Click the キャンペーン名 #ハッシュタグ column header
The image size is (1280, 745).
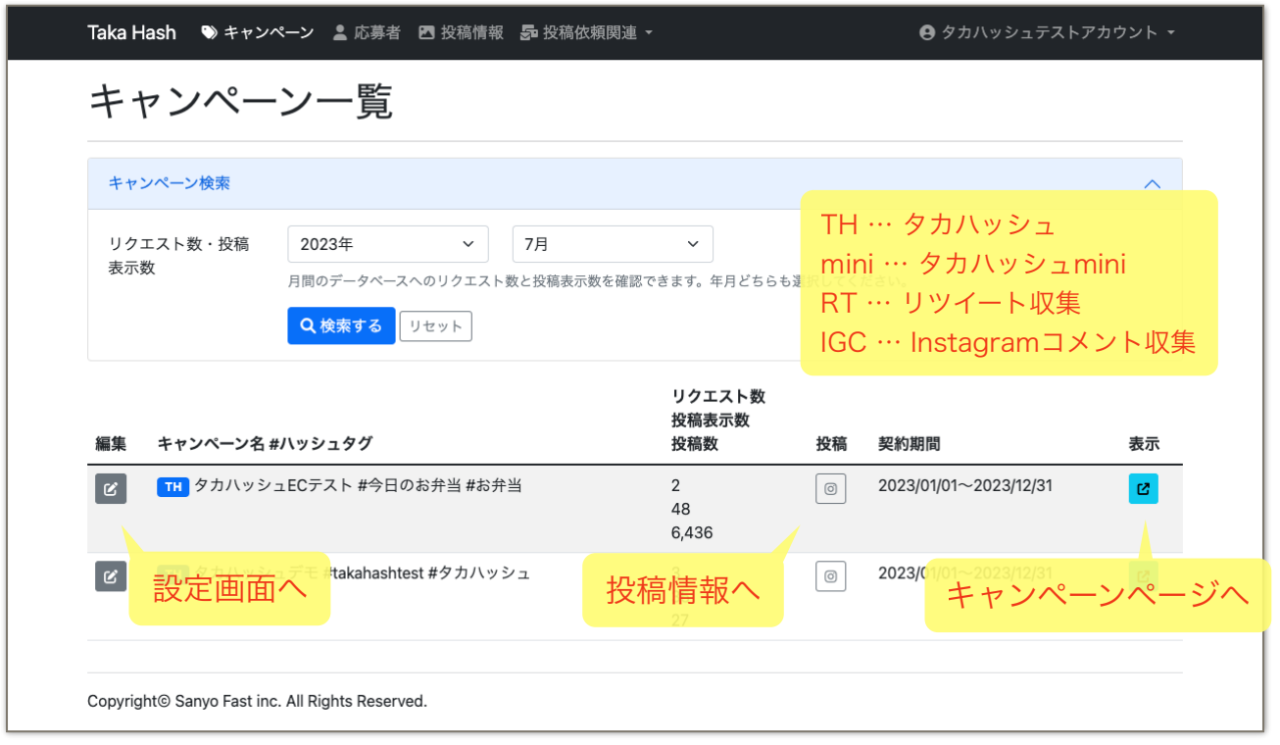(x=265, y=444)
